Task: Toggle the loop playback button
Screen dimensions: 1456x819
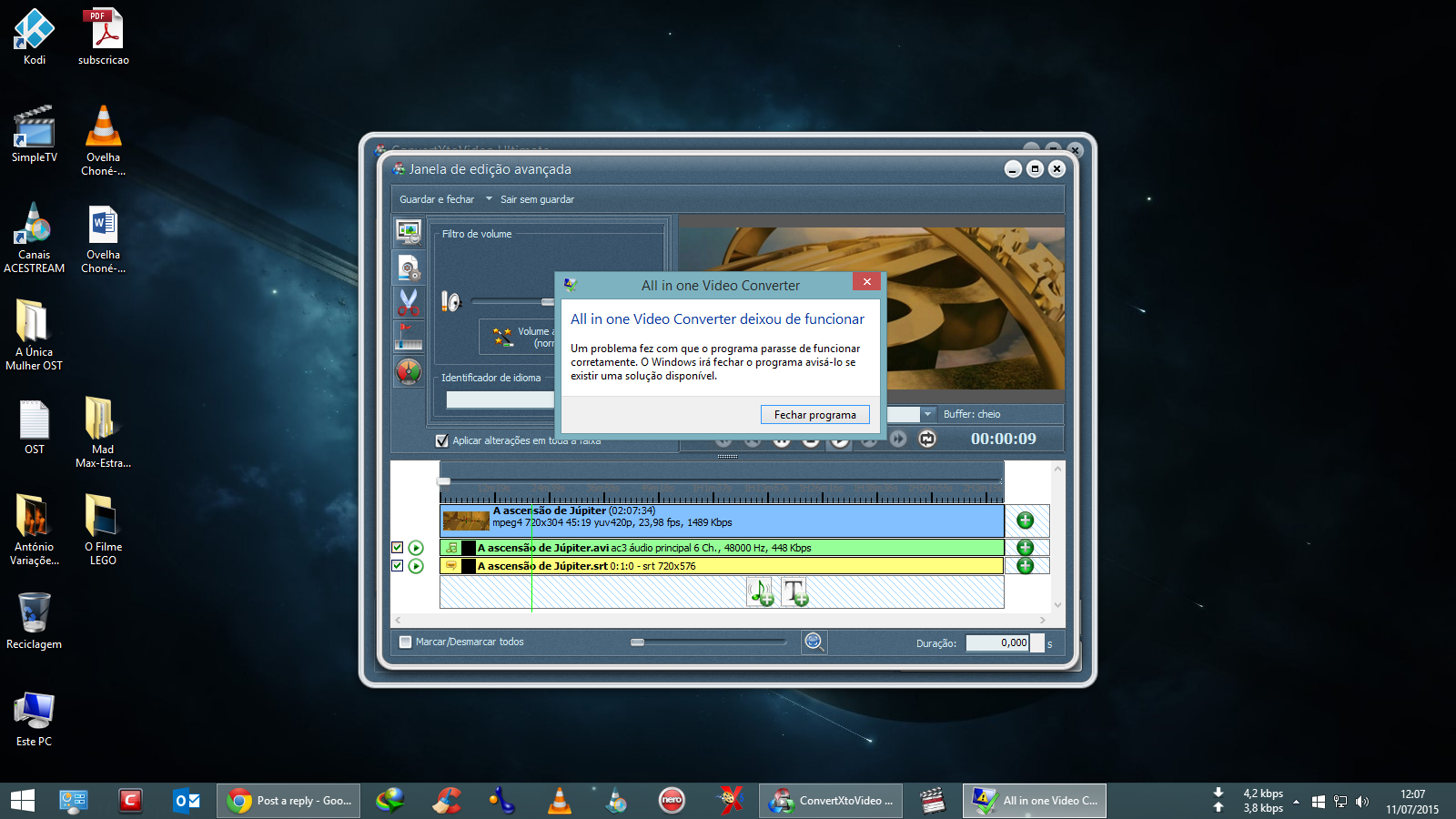Action: (927, 439)
